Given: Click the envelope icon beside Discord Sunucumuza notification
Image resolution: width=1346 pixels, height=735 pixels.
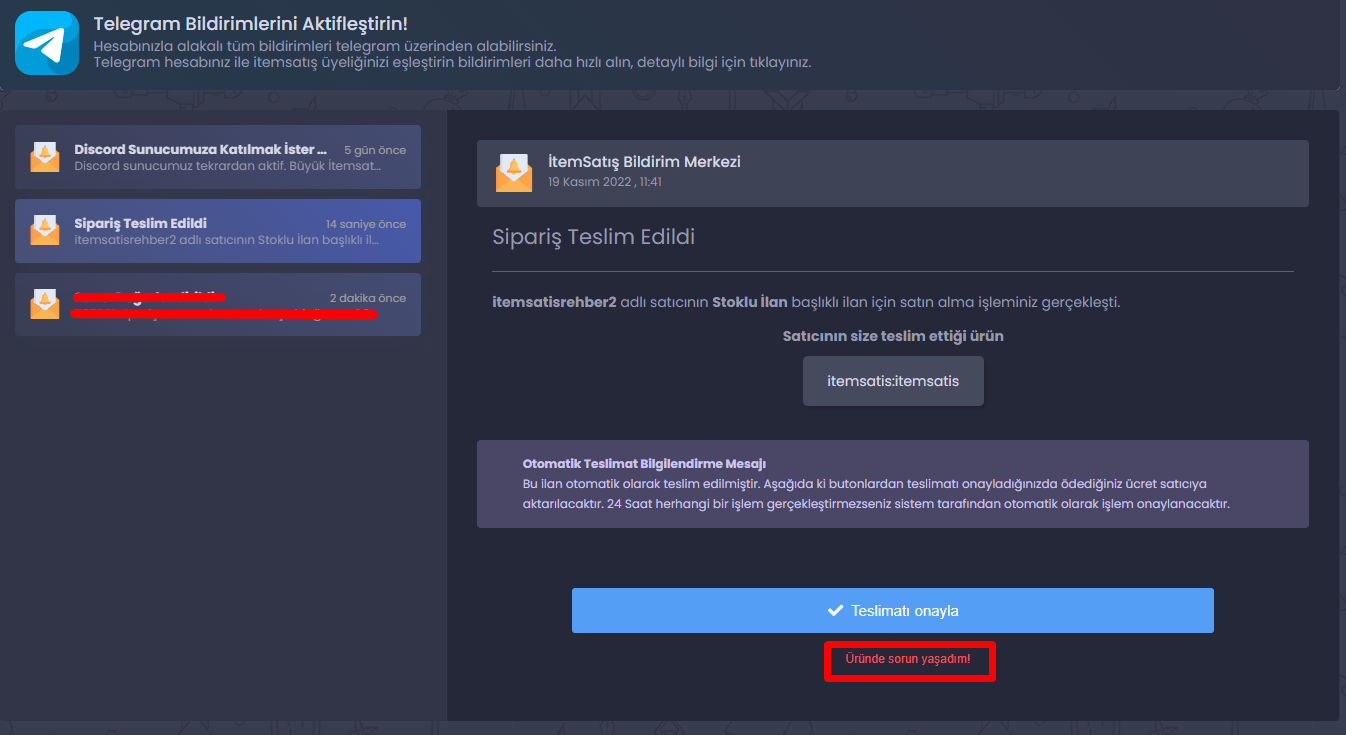Looking at the screenshot, I should click(x=45, y=157).
